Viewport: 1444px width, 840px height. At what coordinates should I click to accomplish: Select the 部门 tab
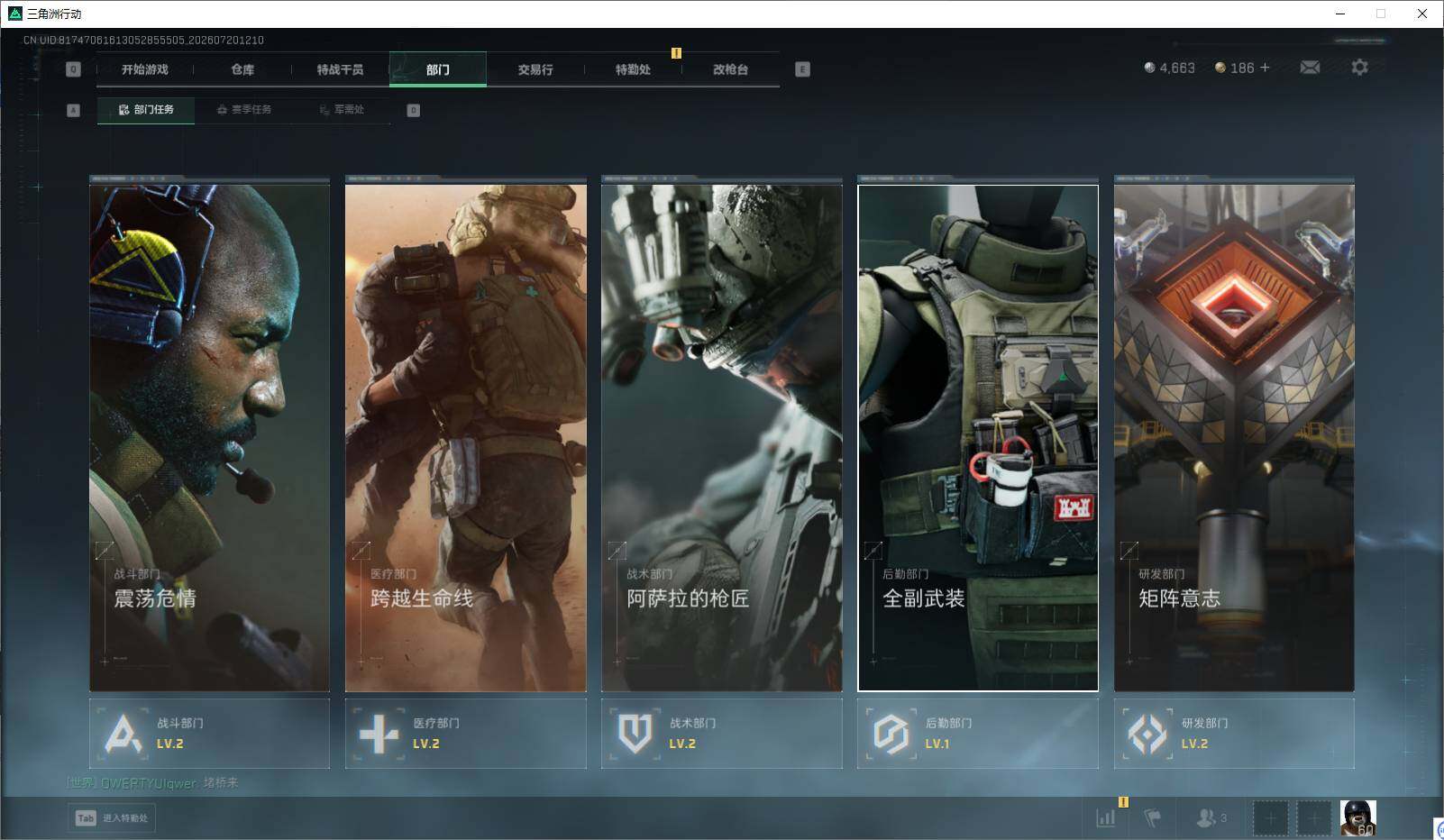(x=438, y=69)
